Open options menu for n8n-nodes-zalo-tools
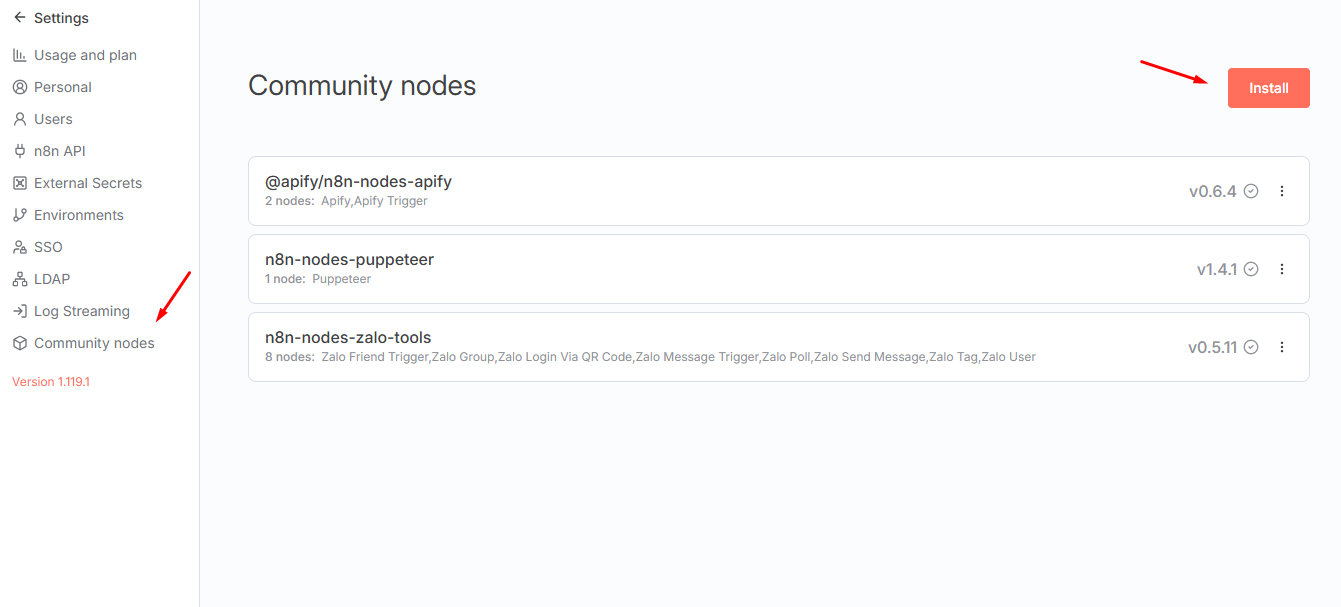The height and width of the screenshot is (607, 1341). (1282, 347)
